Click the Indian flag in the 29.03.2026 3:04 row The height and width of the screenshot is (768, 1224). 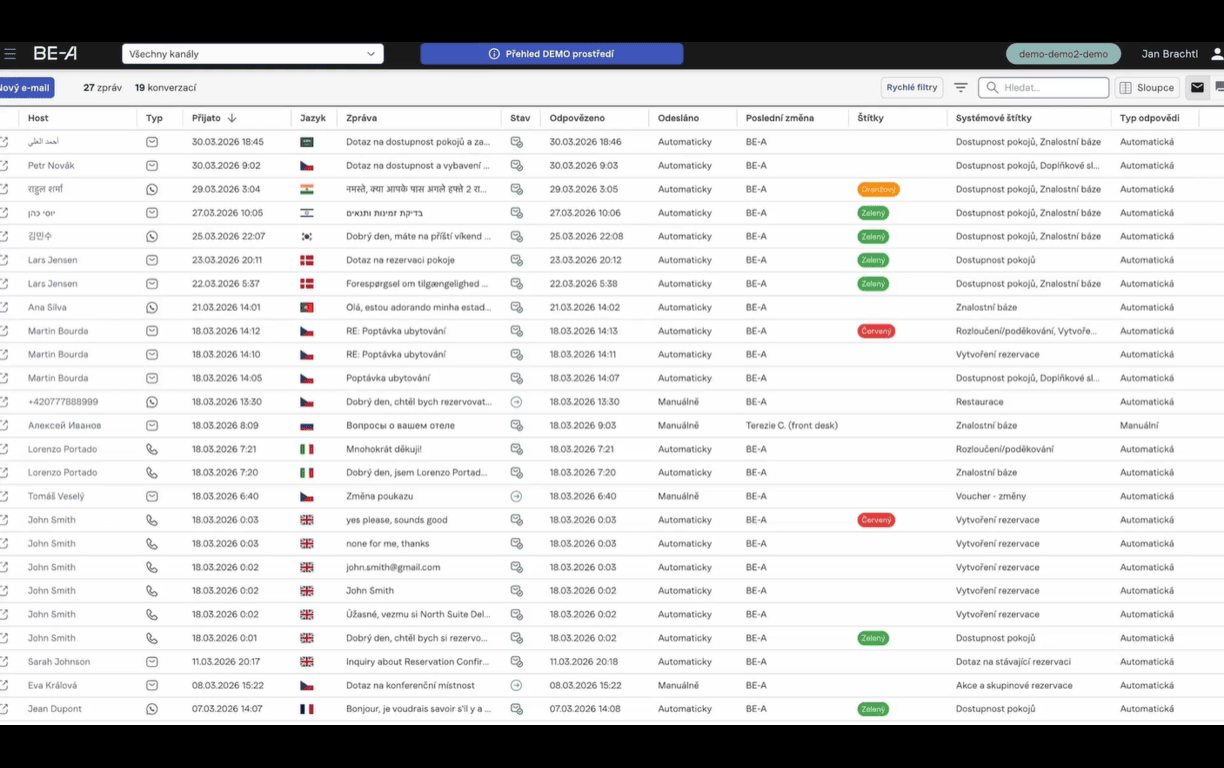point(307,189)
